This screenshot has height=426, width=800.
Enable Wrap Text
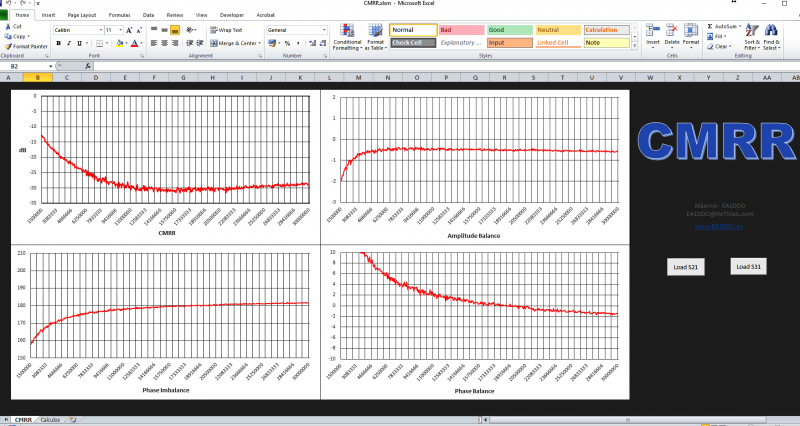227,30
